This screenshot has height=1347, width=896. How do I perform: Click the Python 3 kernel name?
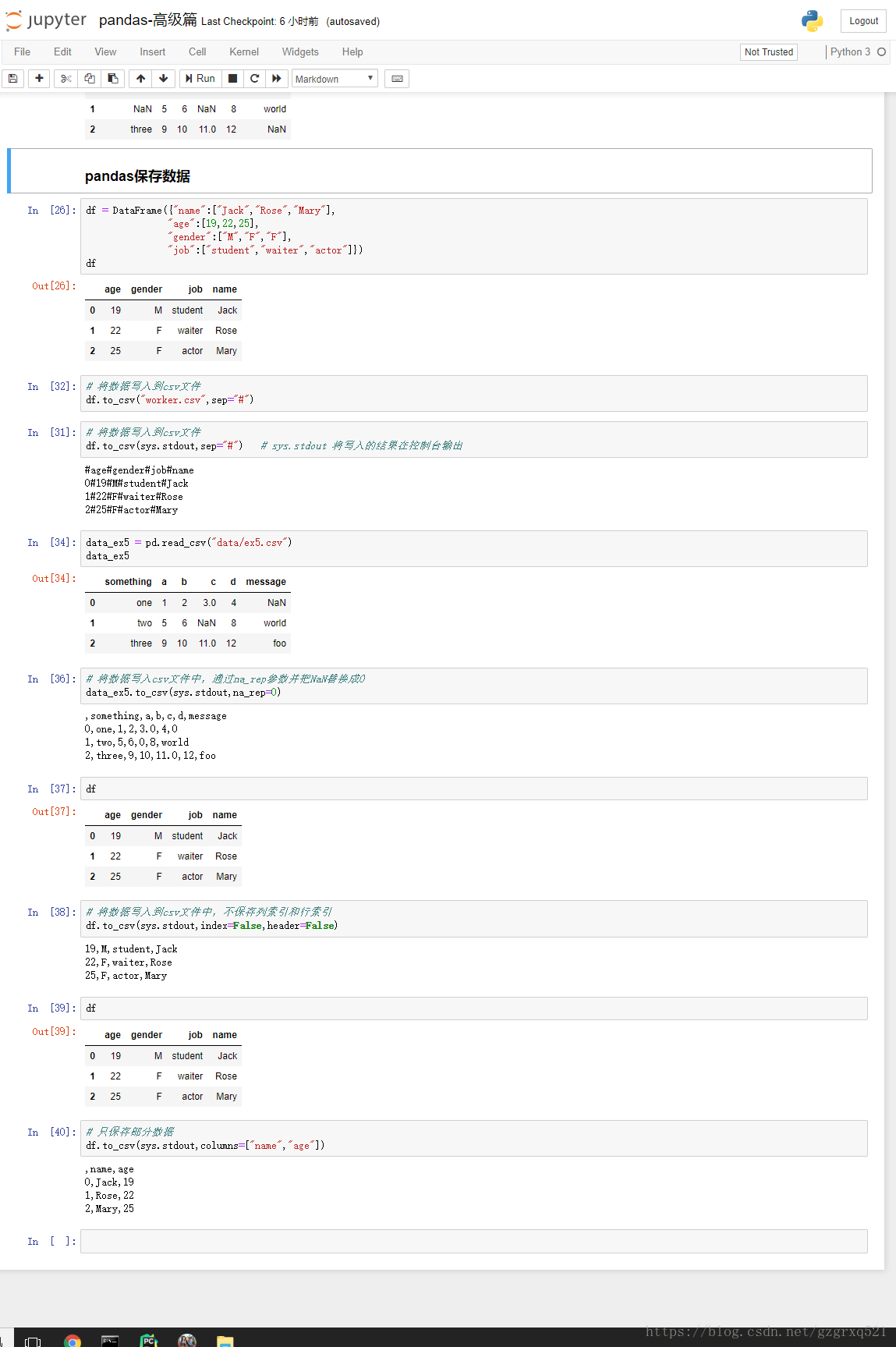850,52
